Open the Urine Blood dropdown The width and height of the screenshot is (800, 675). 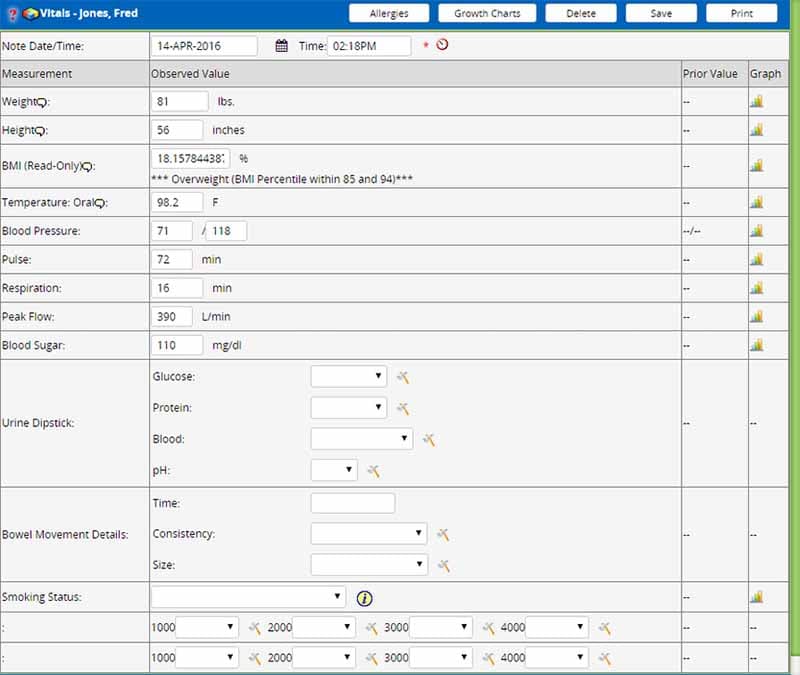tap(361, 439)
